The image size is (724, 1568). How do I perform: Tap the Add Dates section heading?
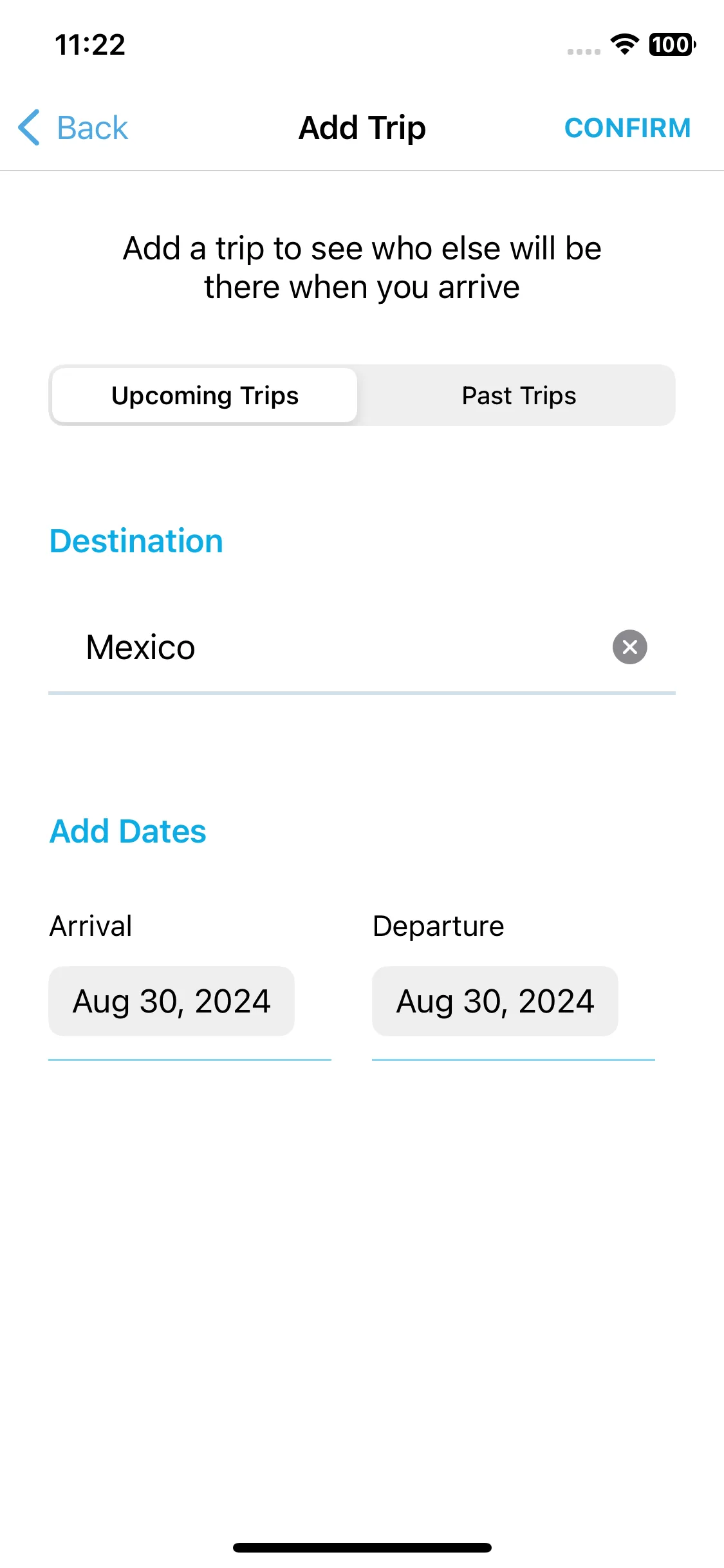[x=128, y=831]
